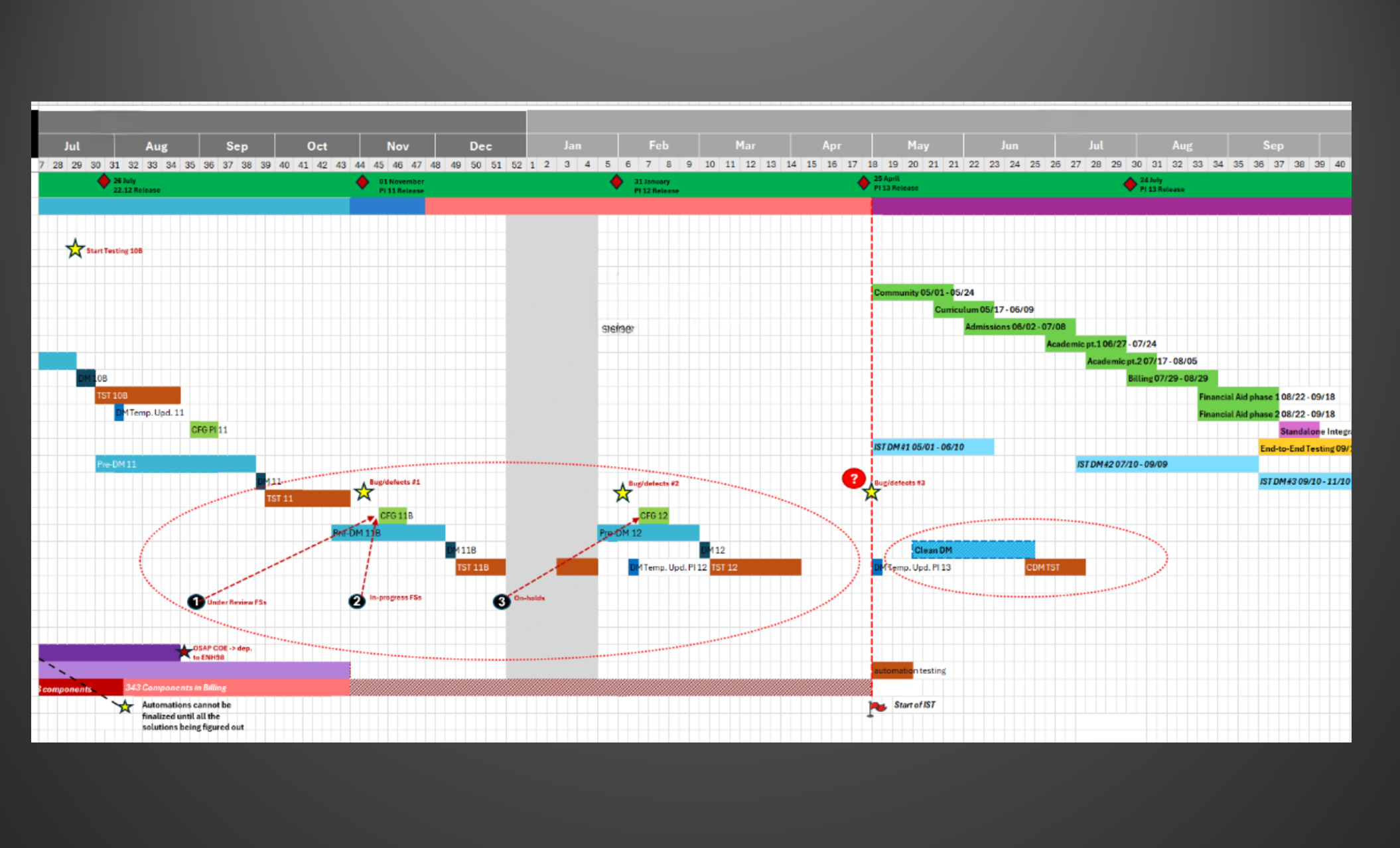1400x848 pixels.
Task: Click the CDM TST bar
Action: (x=1055, y=567)
